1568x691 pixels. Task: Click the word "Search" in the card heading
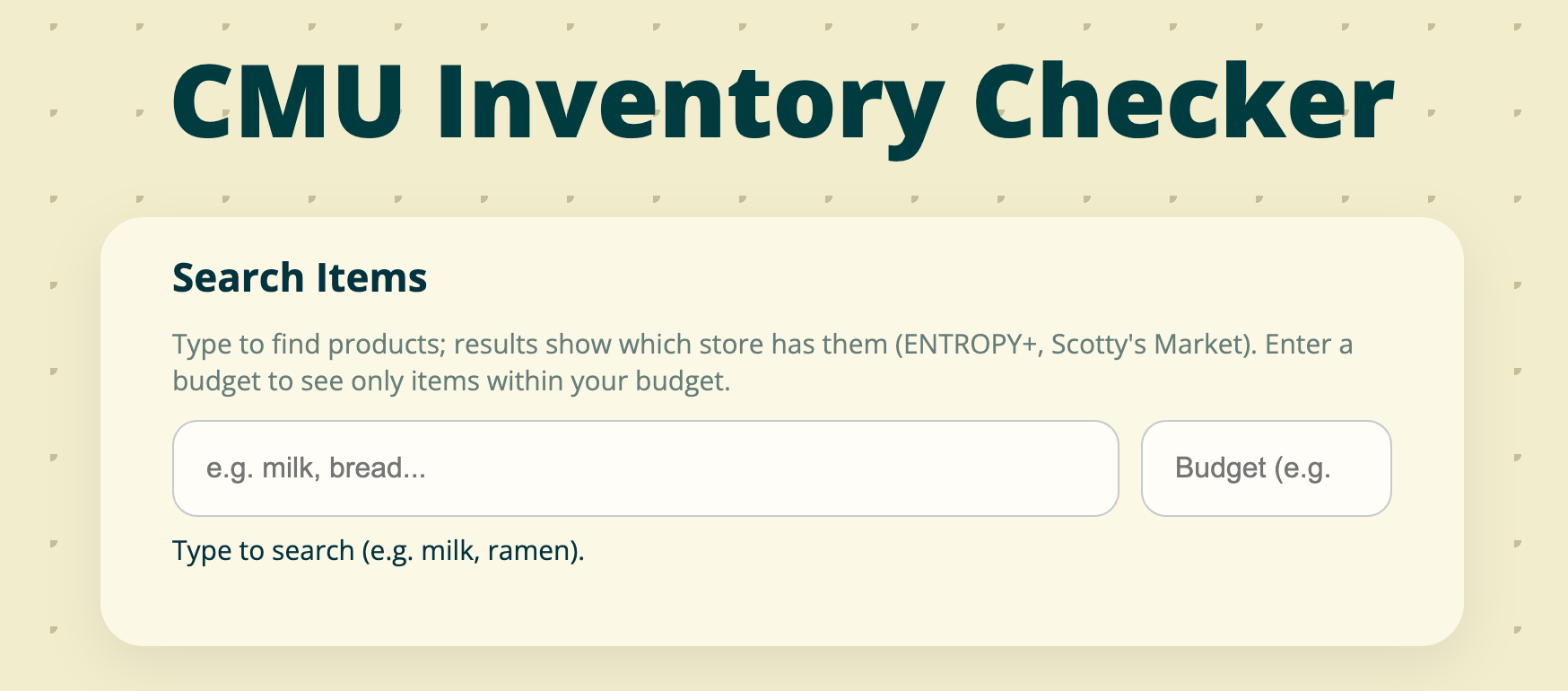coord(239,277)
